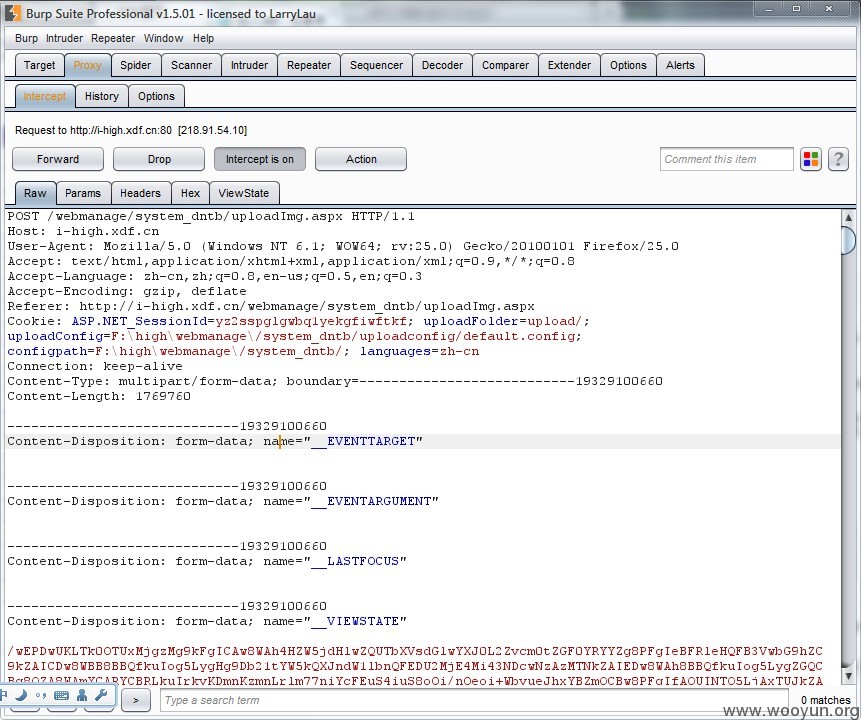Screen dimensions: 861x720
Task: Open the Intruder menu in menu bar
Action: 64,38
